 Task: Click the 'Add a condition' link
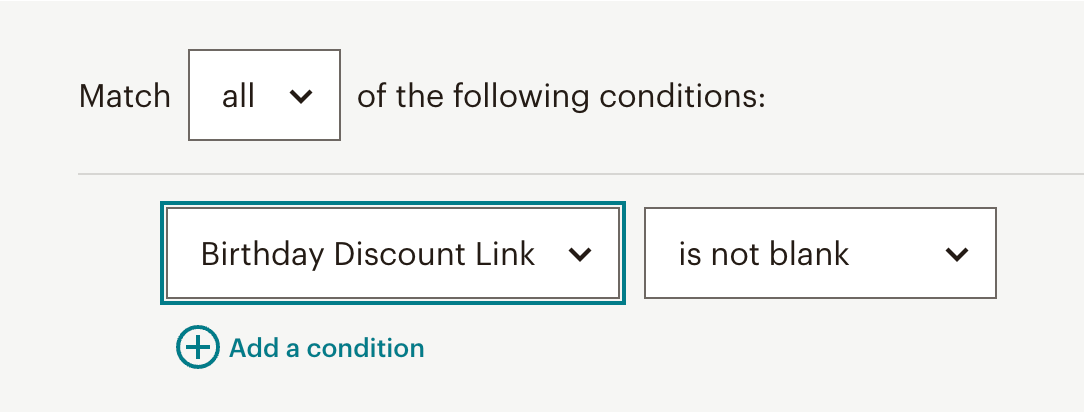[x=326, y=348]
